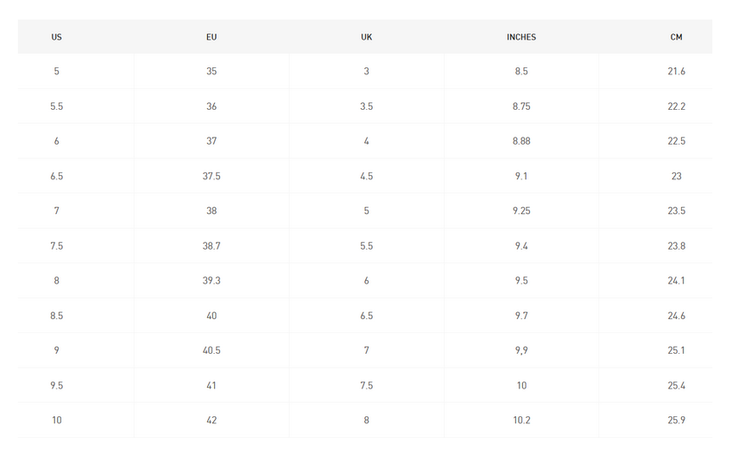Image resolution: width=750 pixels, height=476 pixels.
Task: Click the US column header
Action: (x=56, y=37)
